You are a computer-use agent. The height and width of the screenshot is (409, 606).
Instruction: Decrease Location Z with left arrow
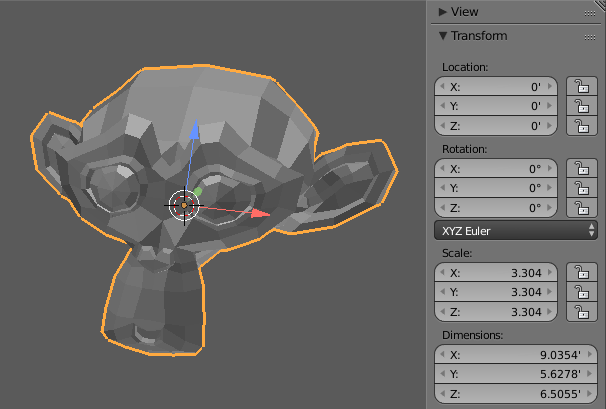pos(443,126)
